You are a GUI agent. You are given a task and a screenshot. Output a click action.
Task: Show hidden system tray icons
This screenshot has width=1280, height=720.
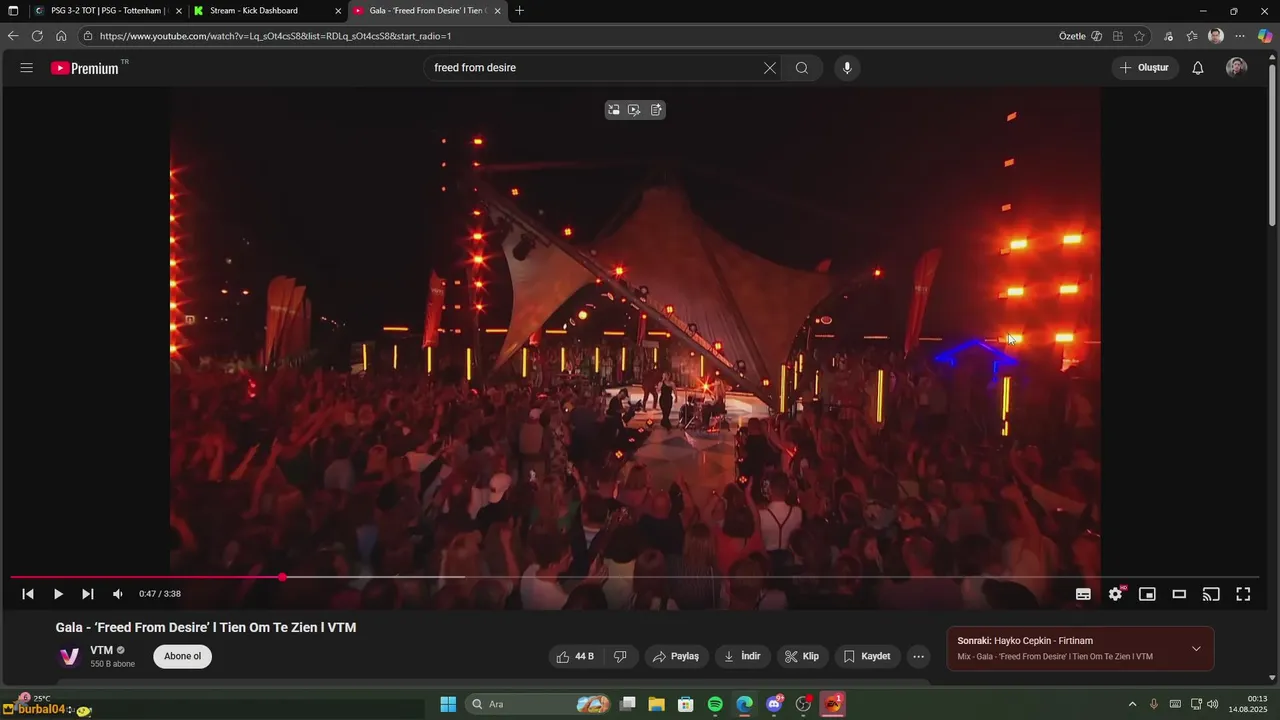pos(1132,704)
